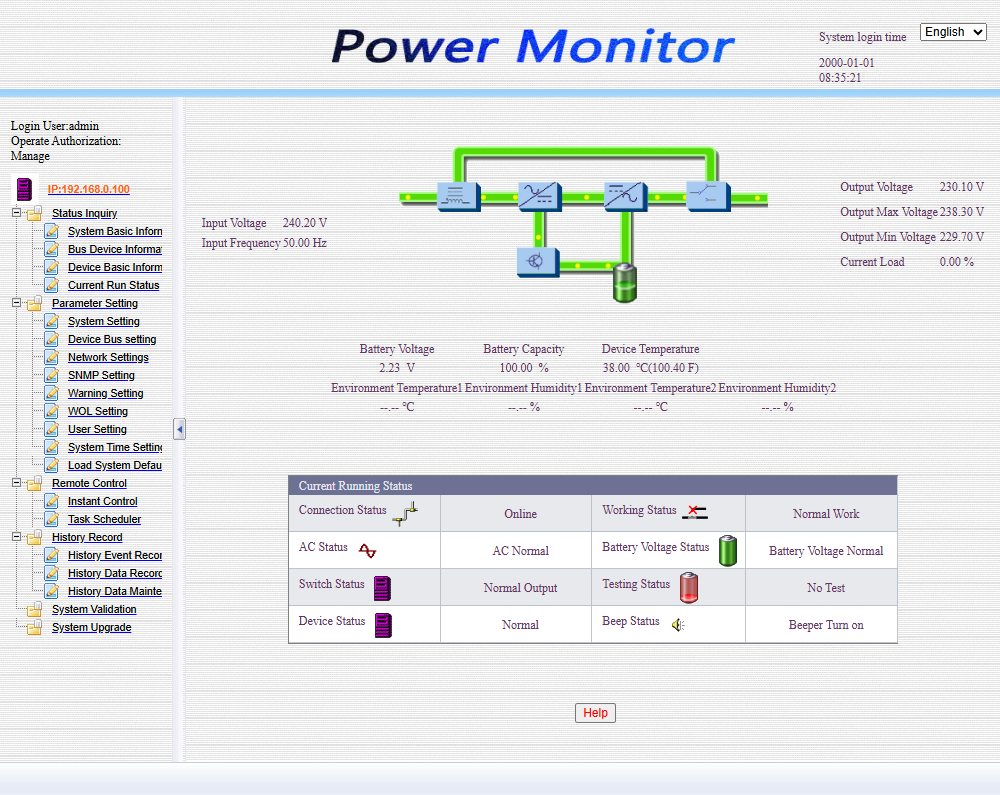Collapse the History Record tree node
This screenshot has width=1000, height=795.
click(x=17, y=537)
